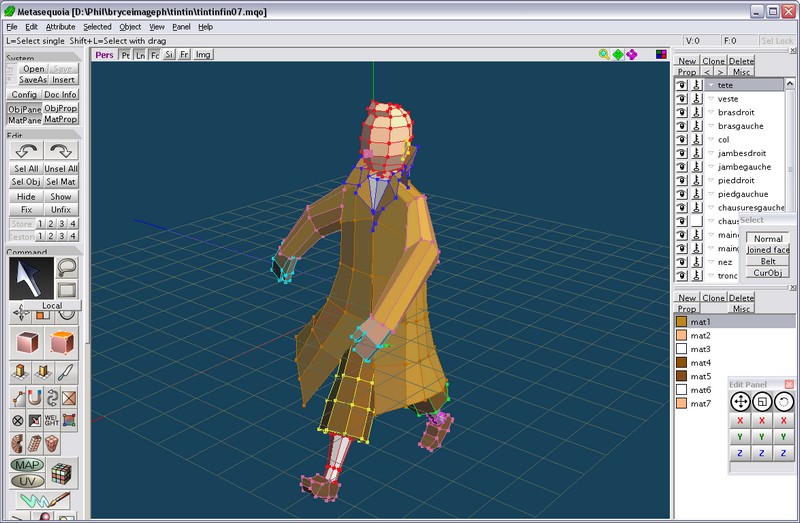Collapse the brasgauche object triangle

click(711, 126)
